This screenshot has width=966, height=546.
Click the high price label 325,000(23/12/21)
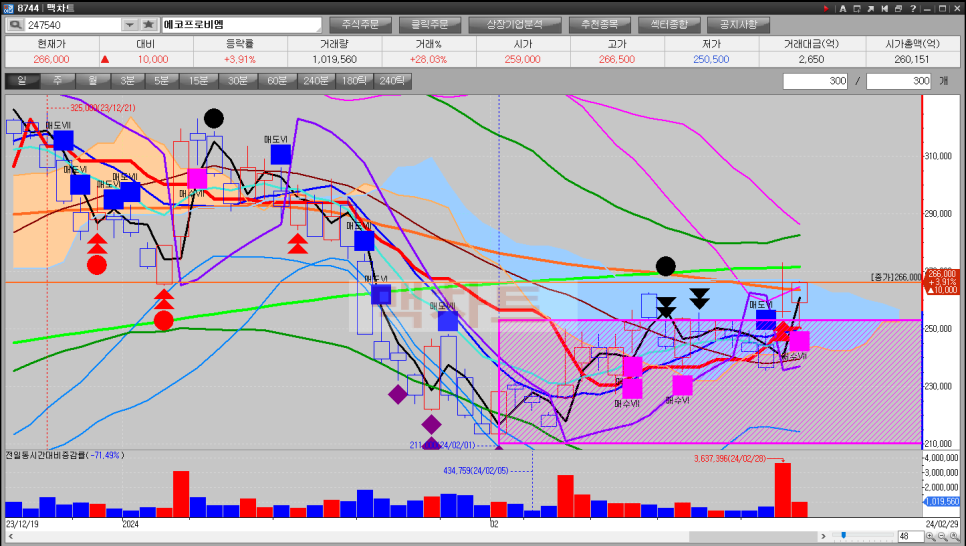(102, 108)
